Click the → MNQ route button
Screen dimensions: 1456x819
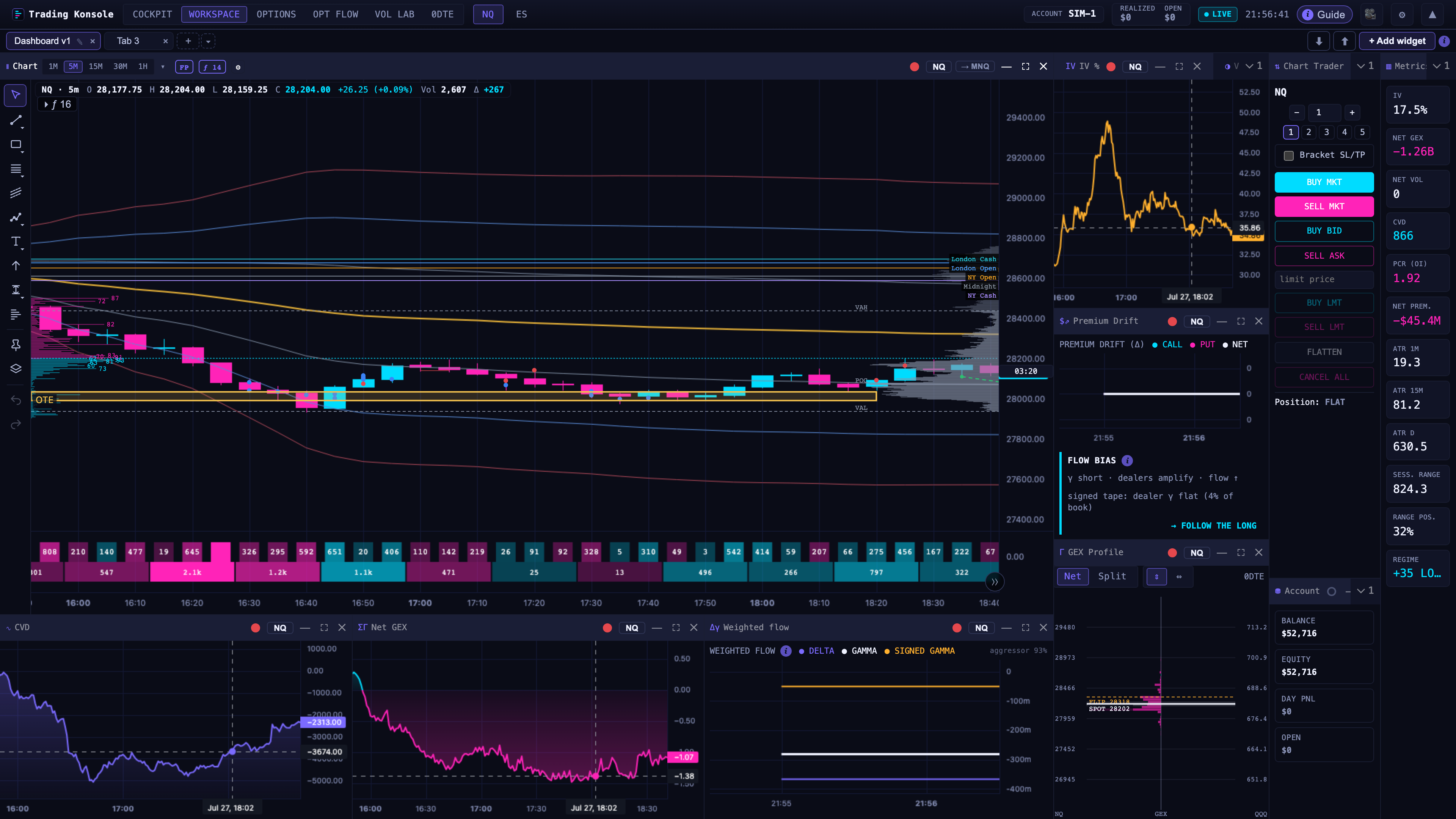coord(975,67)
